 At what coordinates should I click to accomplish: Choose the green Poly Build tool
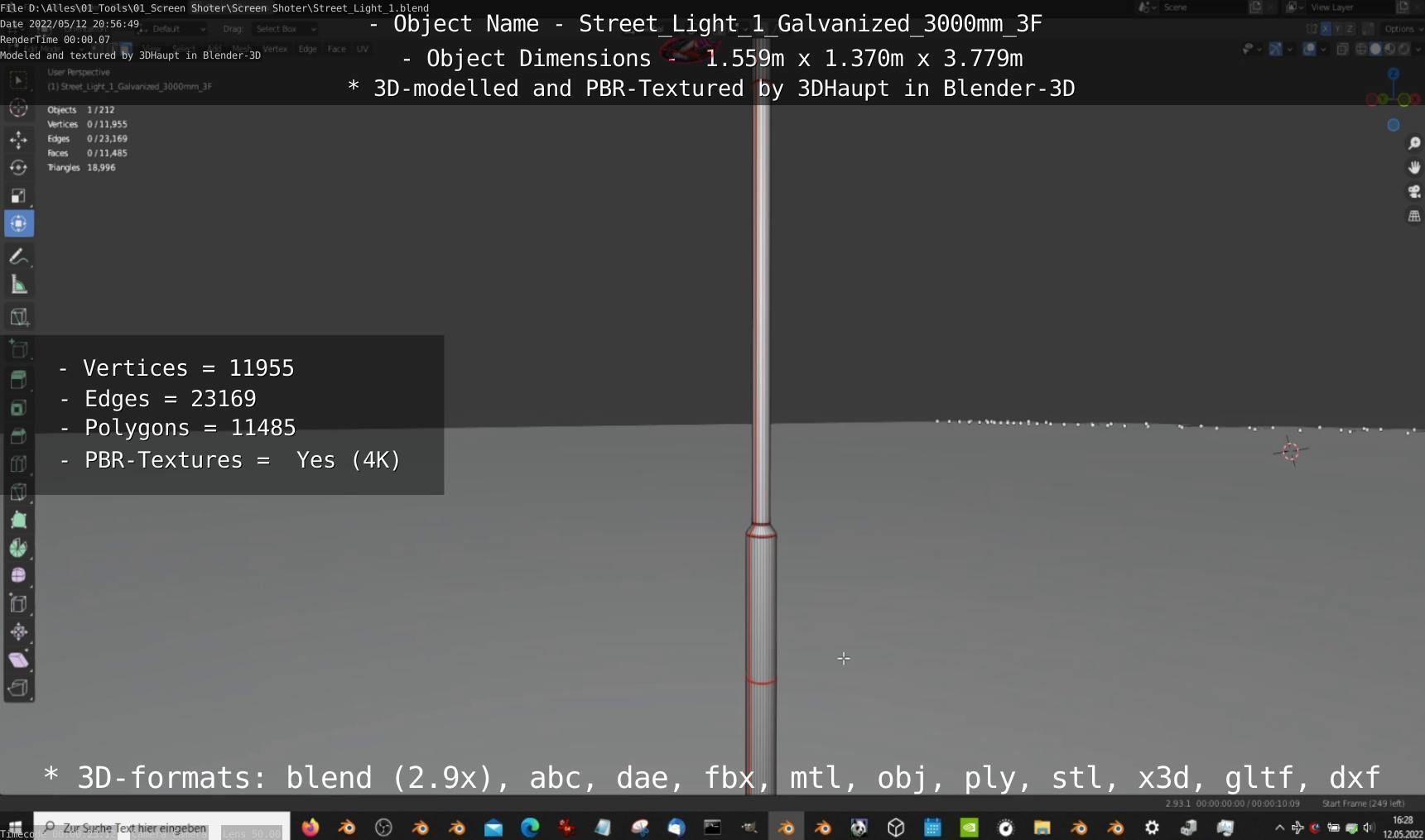coord(18,520)
